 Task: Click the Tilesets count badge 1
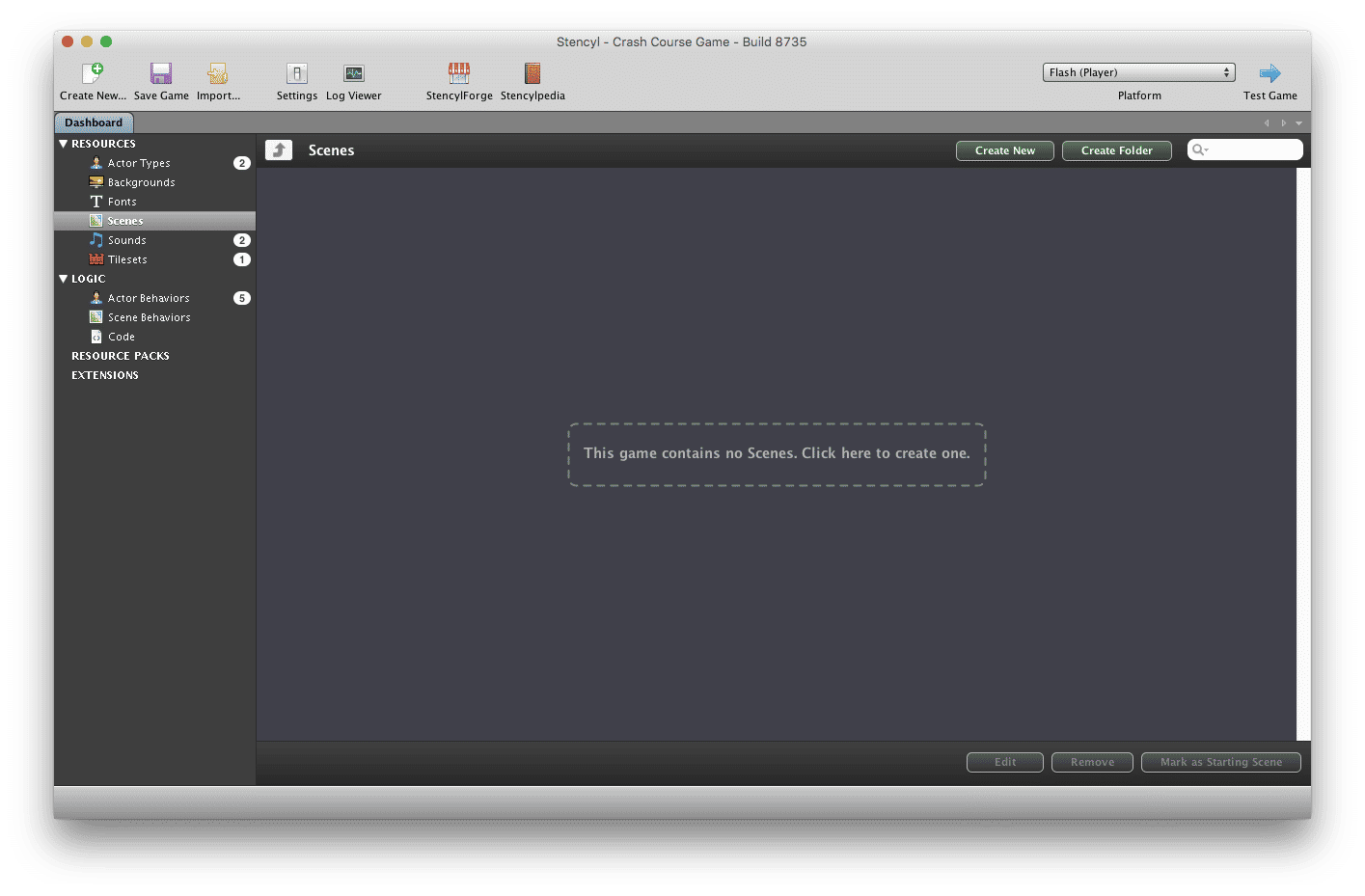[242, 259]
